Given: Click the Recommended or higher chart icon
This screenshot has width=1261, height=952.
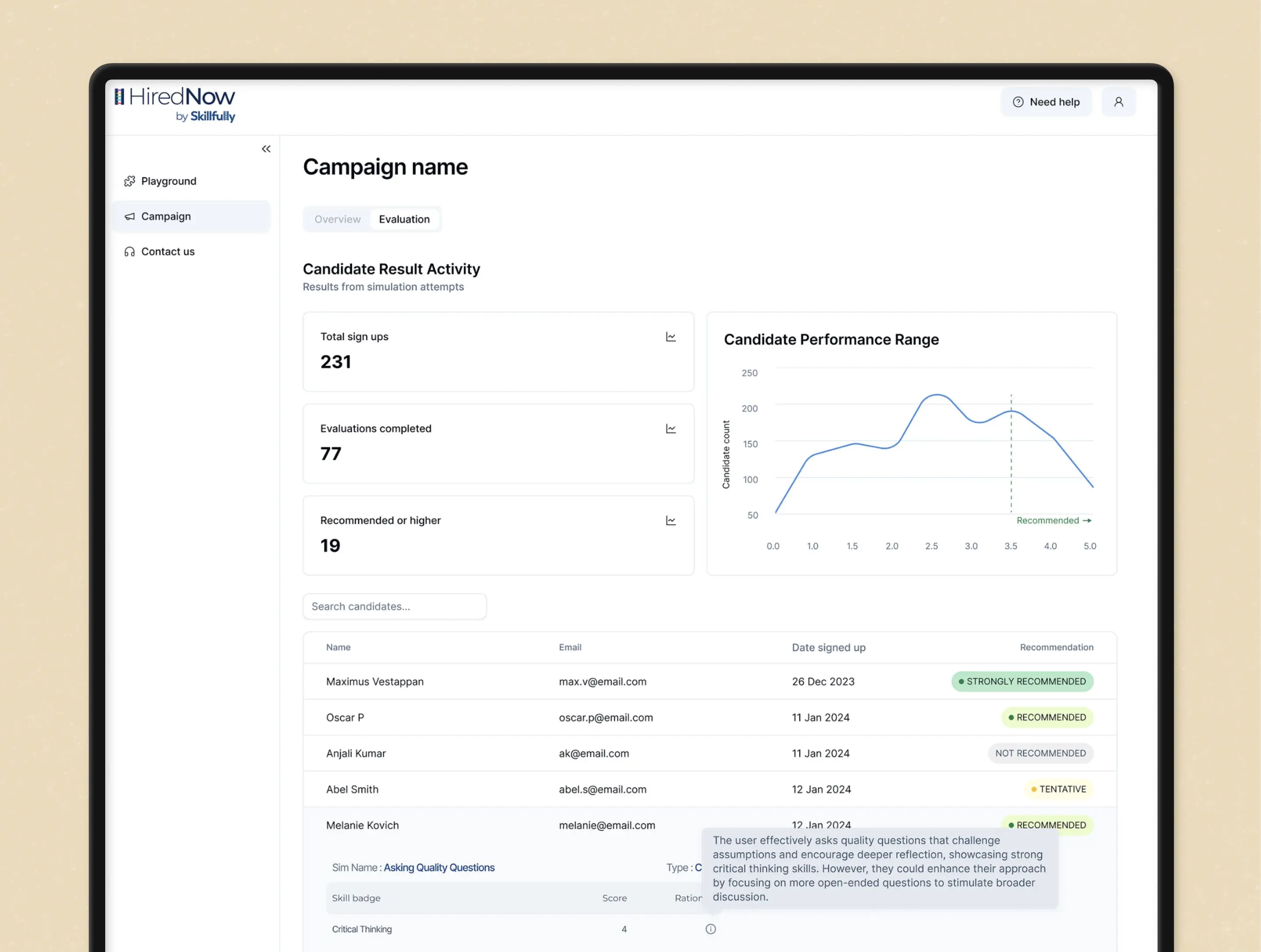Looking at the screenshot, I should pyautogui.click(x=670, y=521).
